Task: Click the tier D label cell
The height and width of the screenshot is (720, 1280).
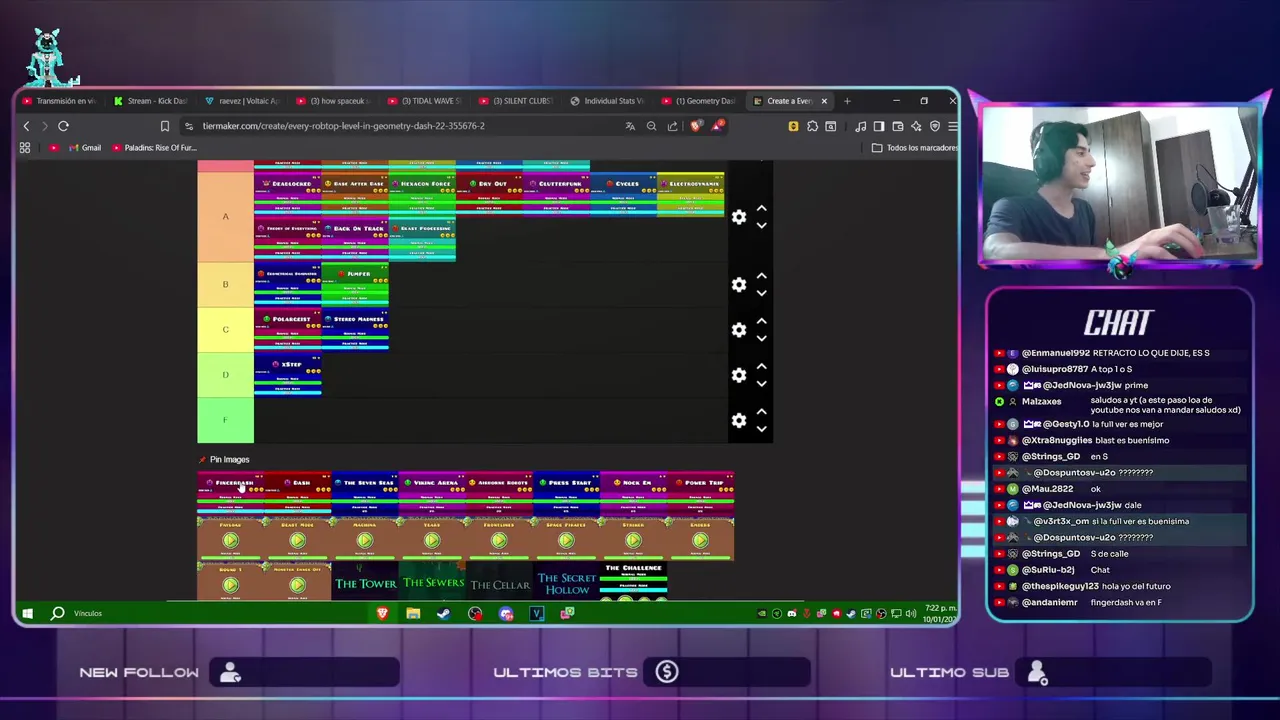Action: pyautogui.click(x=225, y=375)
